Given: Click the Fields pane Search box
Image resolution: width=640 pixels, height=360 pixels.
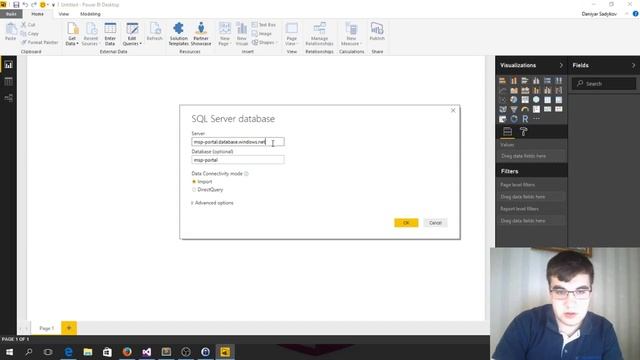Looking at the screenshot, I should (x=604, y=84).
